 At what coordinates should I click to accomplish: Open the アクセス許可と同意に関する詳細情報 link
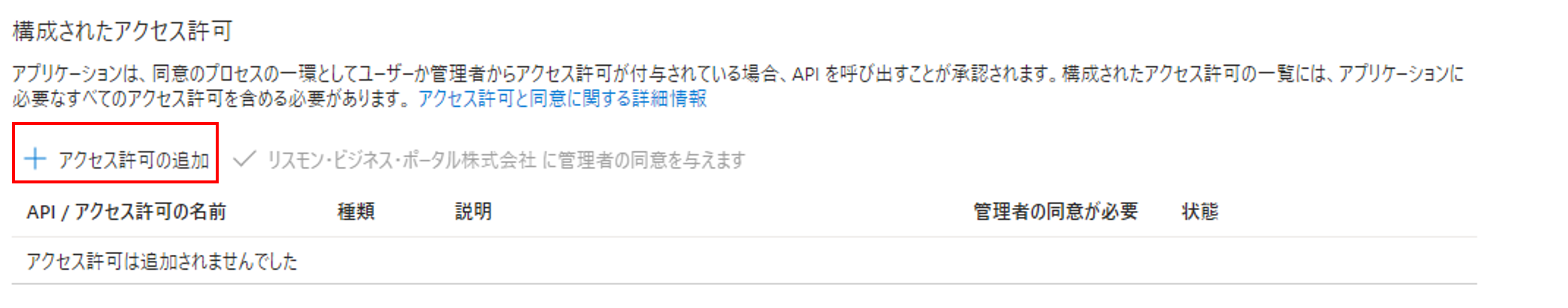pyautogui.click(x=562, y=98)
